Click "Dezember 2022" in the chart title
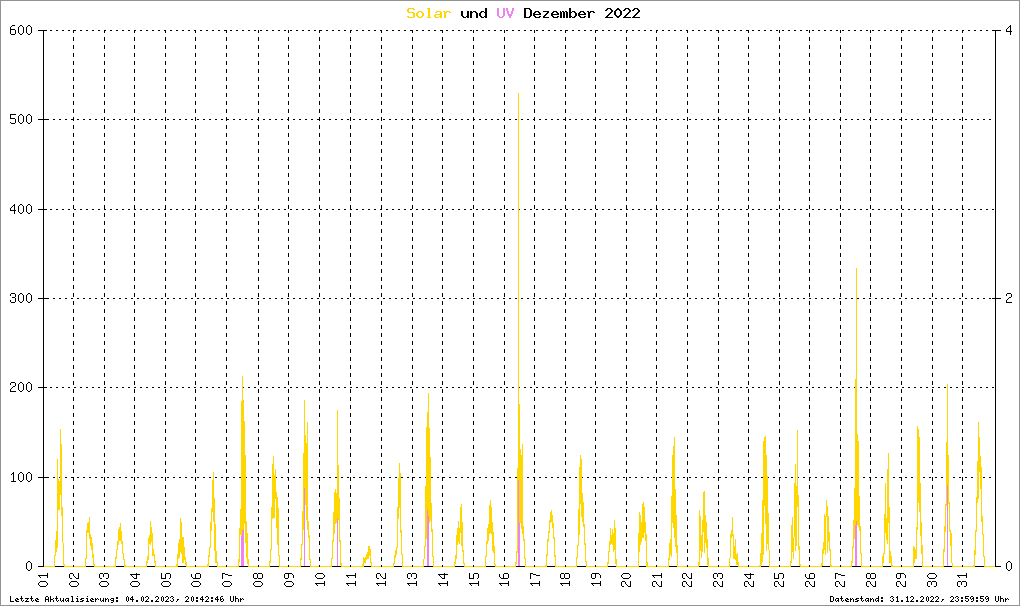The height and width of the screenshot is (606, 1020). [582, 13]
